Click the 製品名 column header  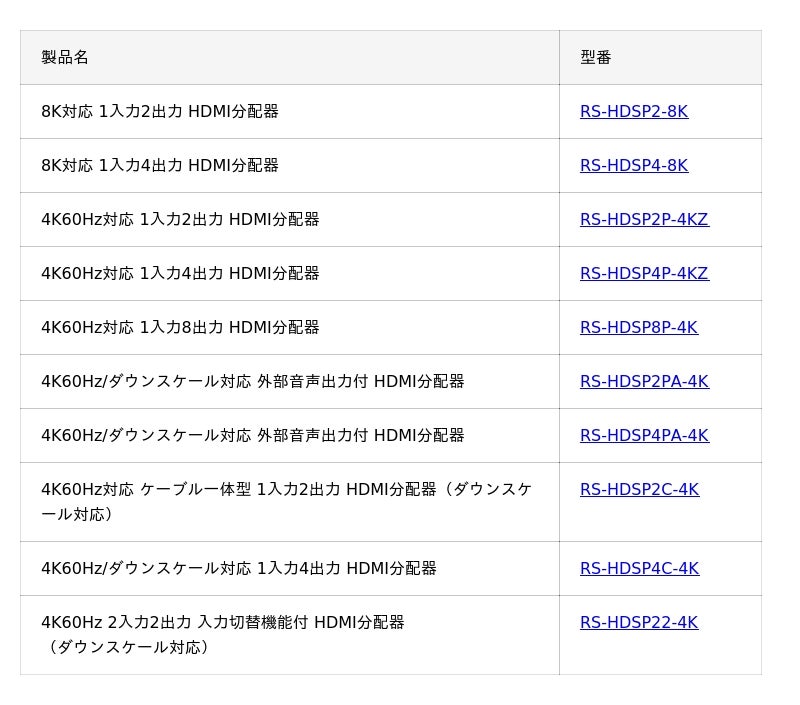pyautogui.click(x=65, y=58)
